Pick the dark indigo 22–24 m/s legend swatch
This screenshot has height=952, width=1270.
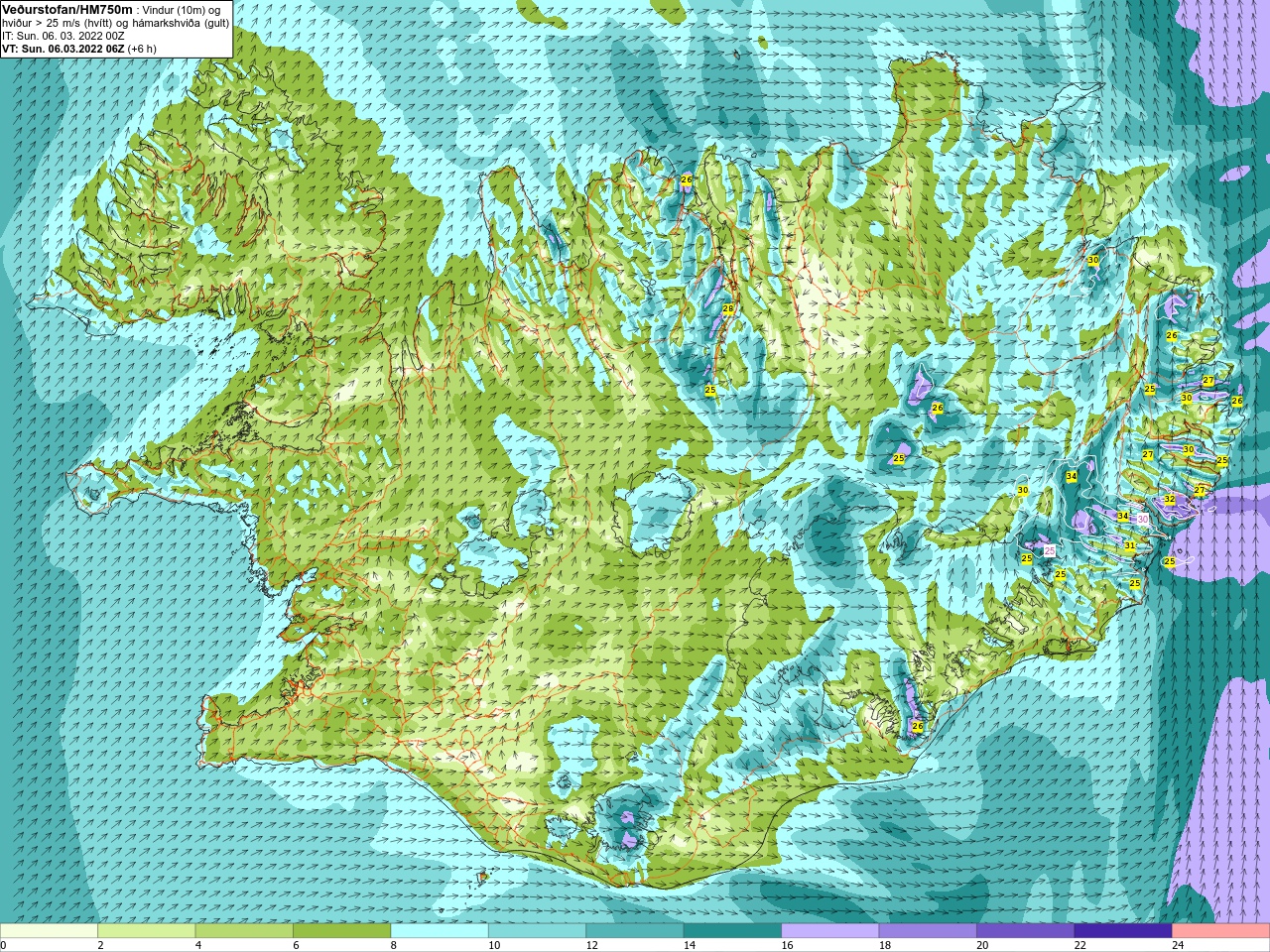(1123, 931)
